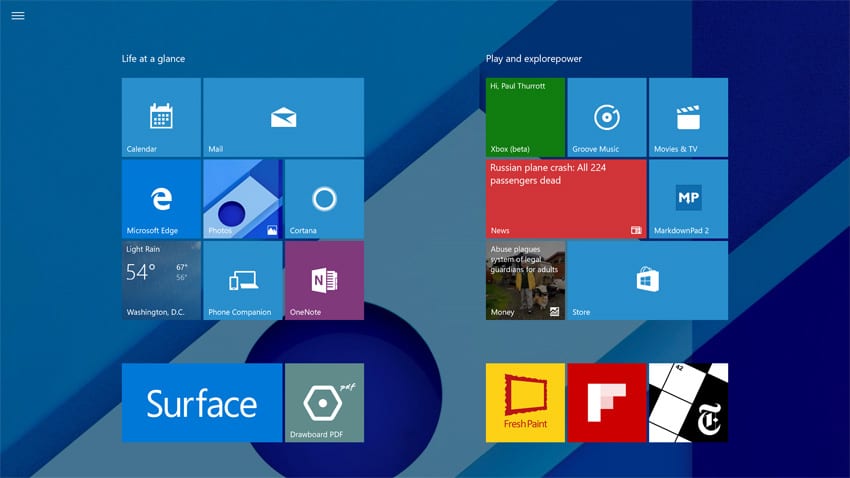
Task: Launch the Drawboard PDF tile
Action: (x=324, y=403)
